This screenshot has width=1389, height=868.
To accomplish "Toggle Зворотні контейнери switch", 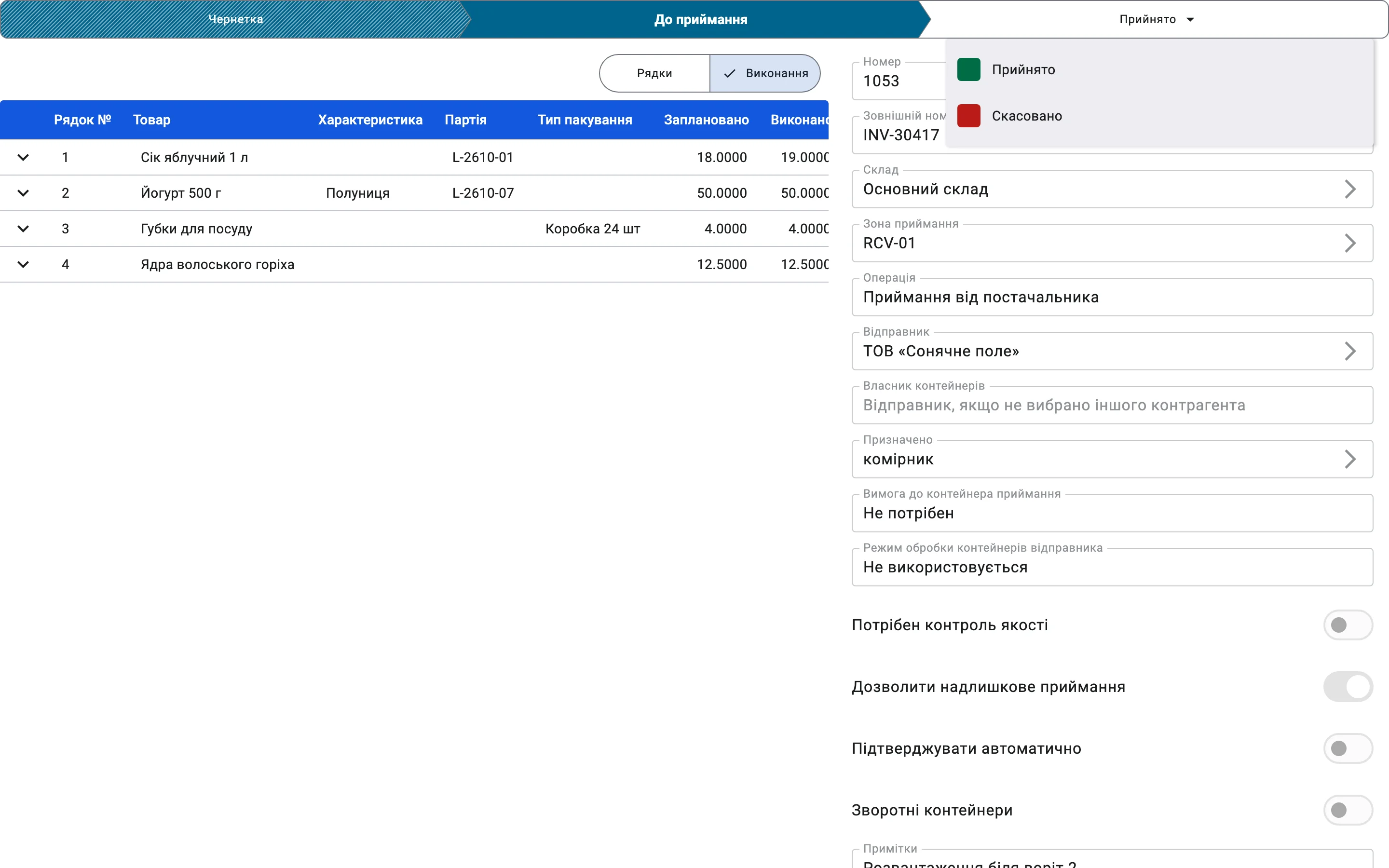I will [1348, 810].
